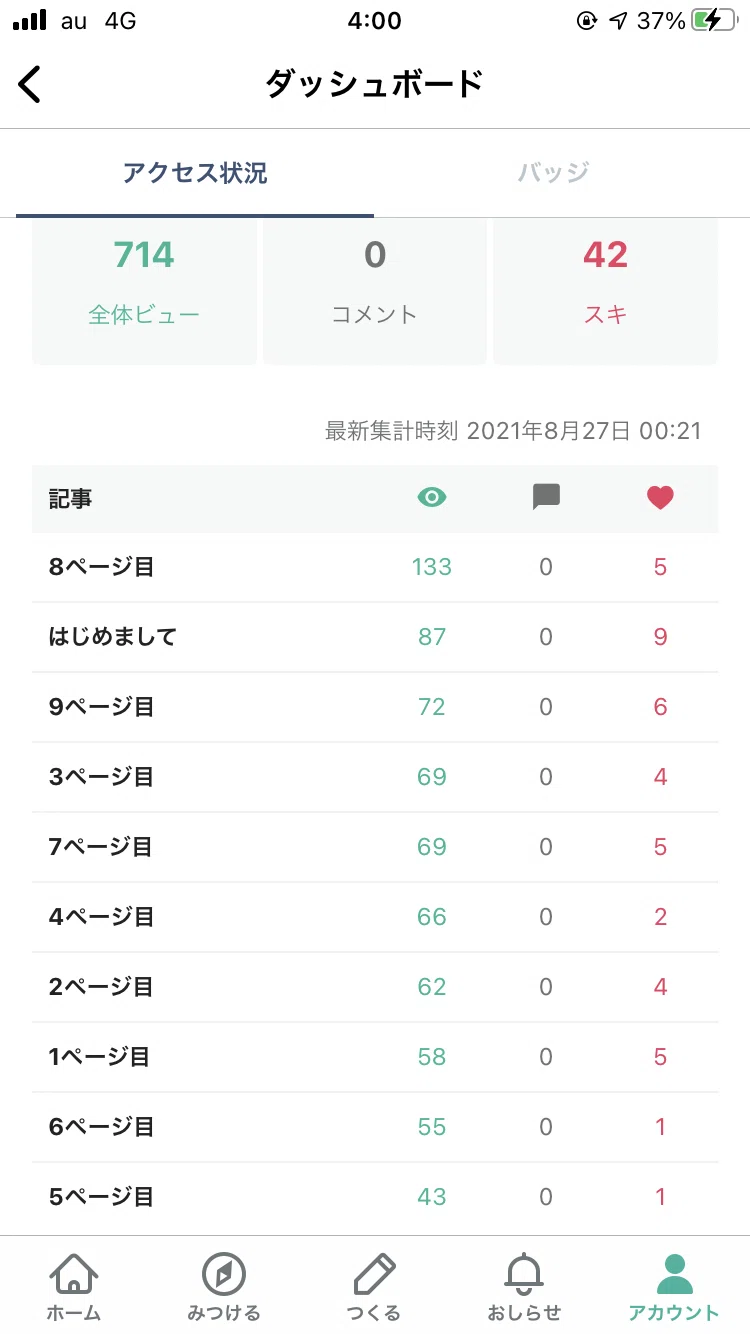Screen dimensions: 750x1334
Task: Open the はじめまして article row
Action: click(x=375, y=637)
